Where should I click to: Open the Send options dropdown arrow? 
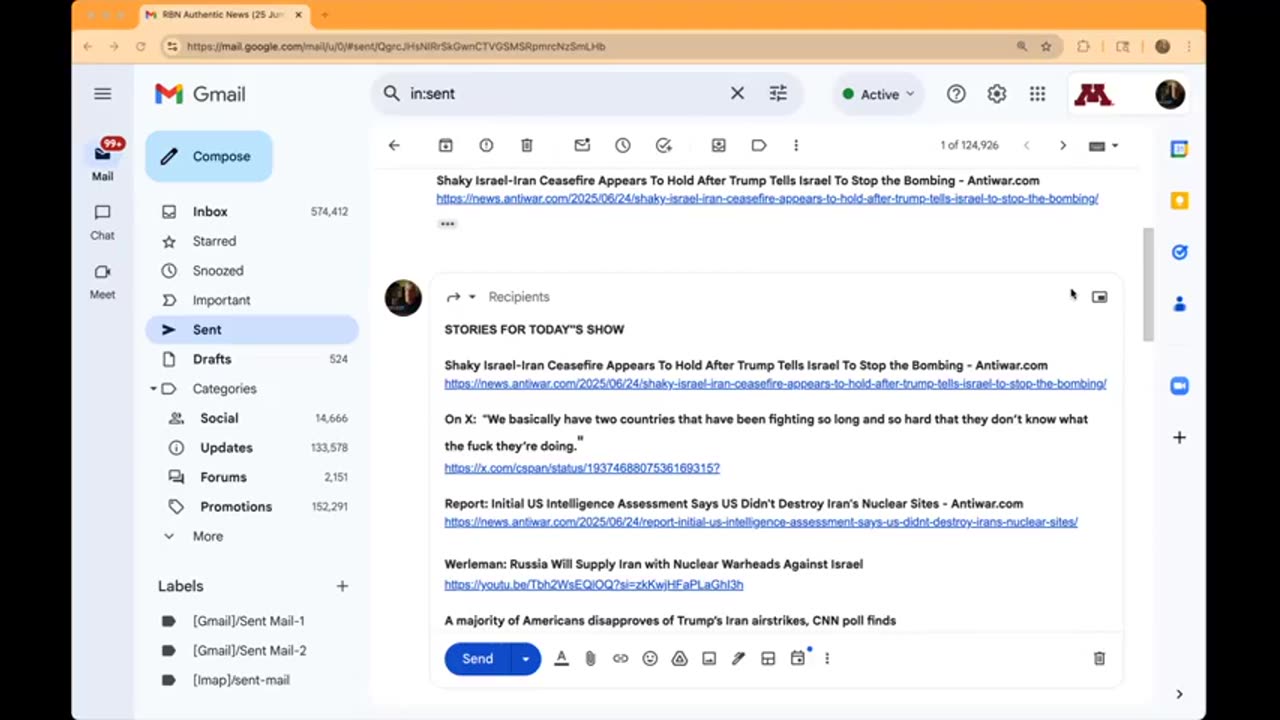(525, 659)
